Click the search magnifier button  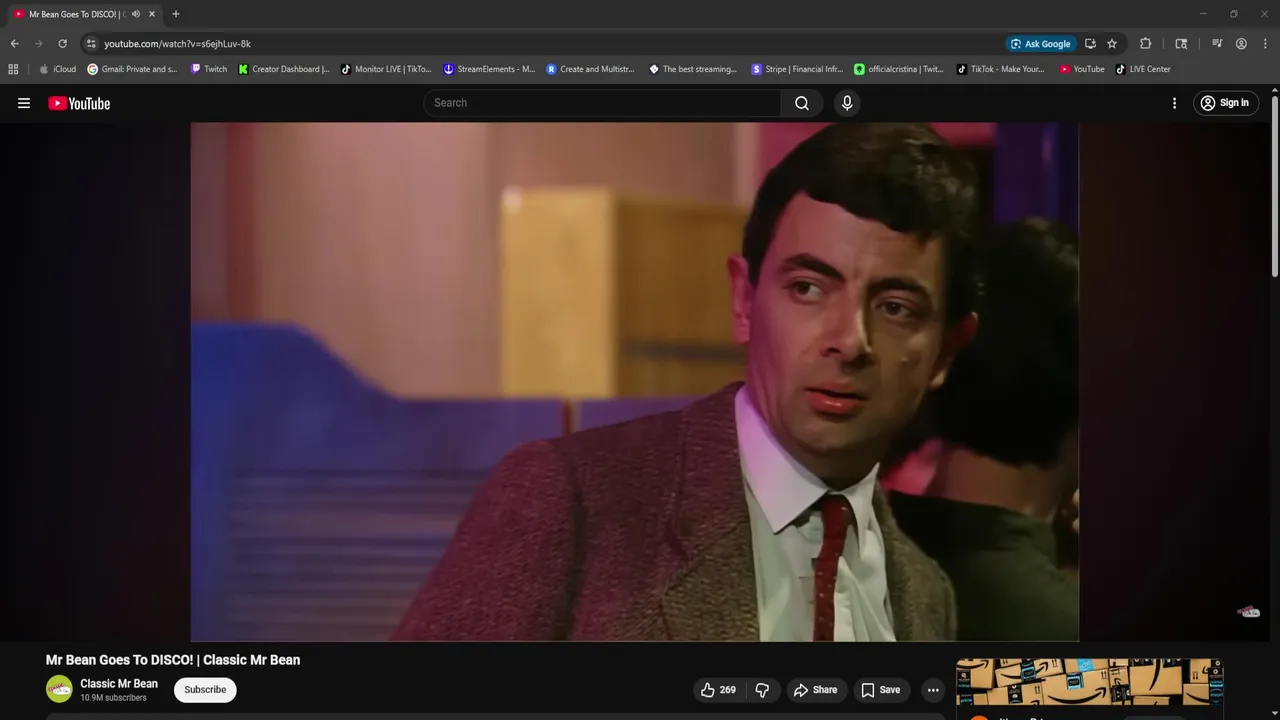click(x=802, y=103)
